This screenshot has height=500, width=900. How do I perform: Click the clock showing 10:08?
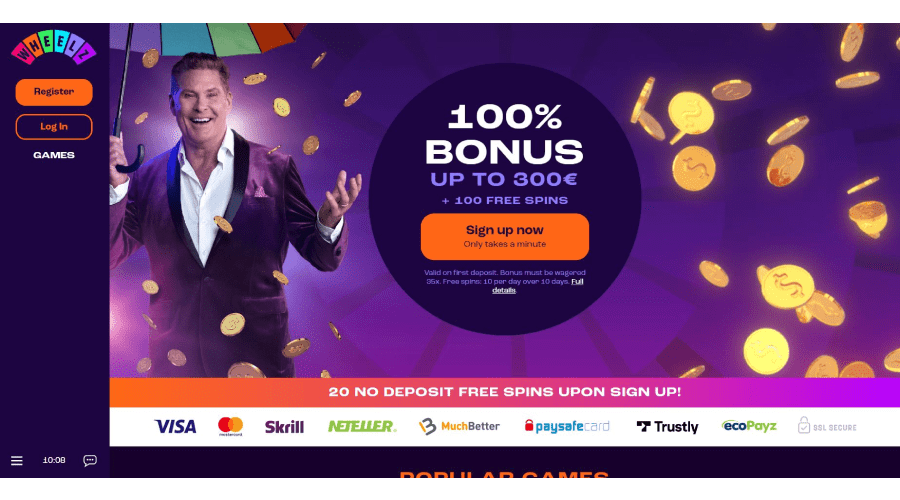pos(54,460)
